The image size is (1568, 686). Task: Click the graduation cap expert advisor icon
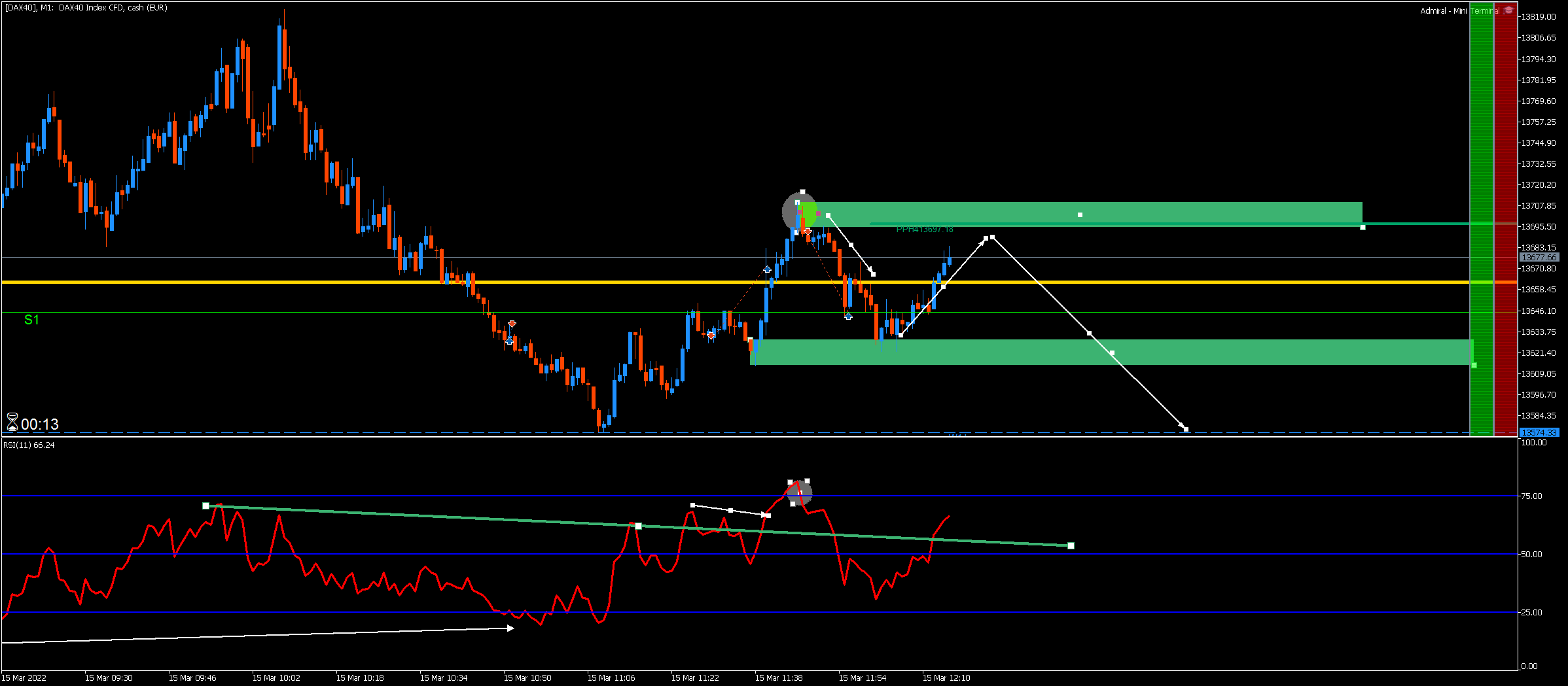pyautogui.click(x=1508, y=10)
